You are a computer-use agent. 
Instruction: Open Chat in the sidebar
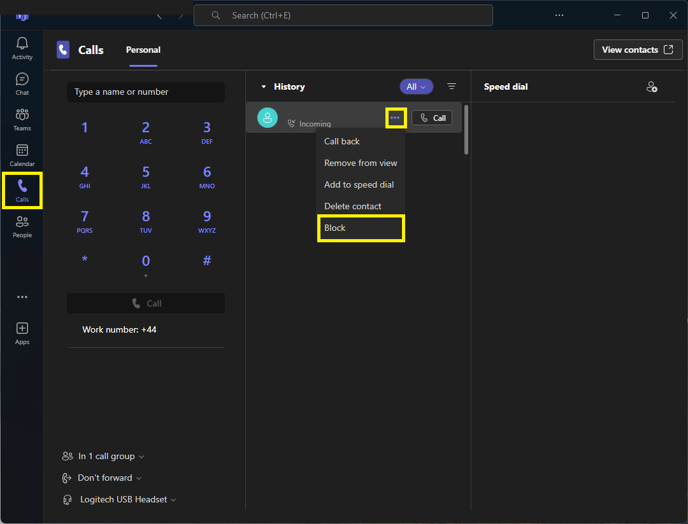[x=22, y=84]
